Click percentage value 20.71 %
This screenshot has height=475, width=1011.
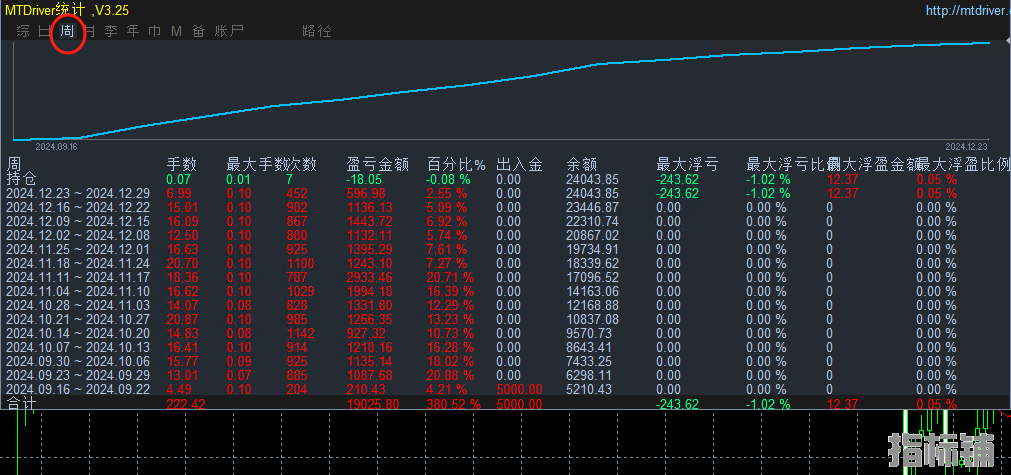(450, 277)
